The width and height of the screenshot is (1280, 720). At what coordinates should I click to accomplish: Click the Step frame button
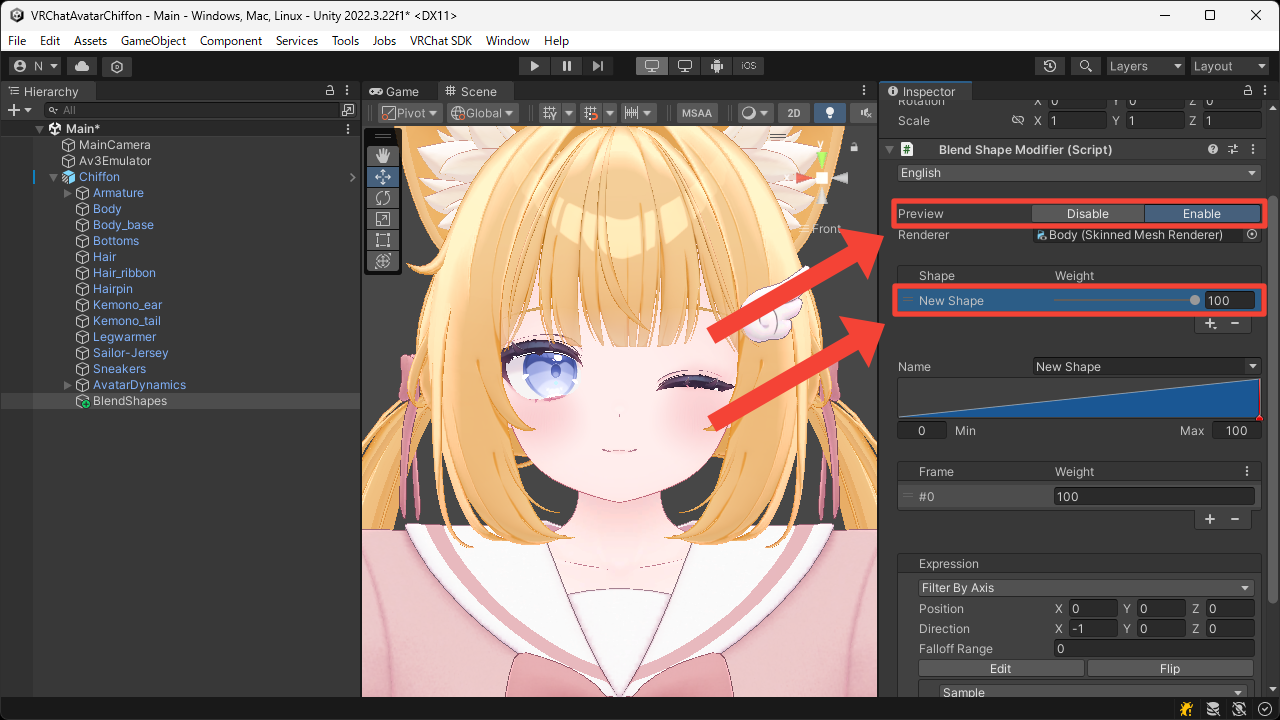tap(598, 66)
